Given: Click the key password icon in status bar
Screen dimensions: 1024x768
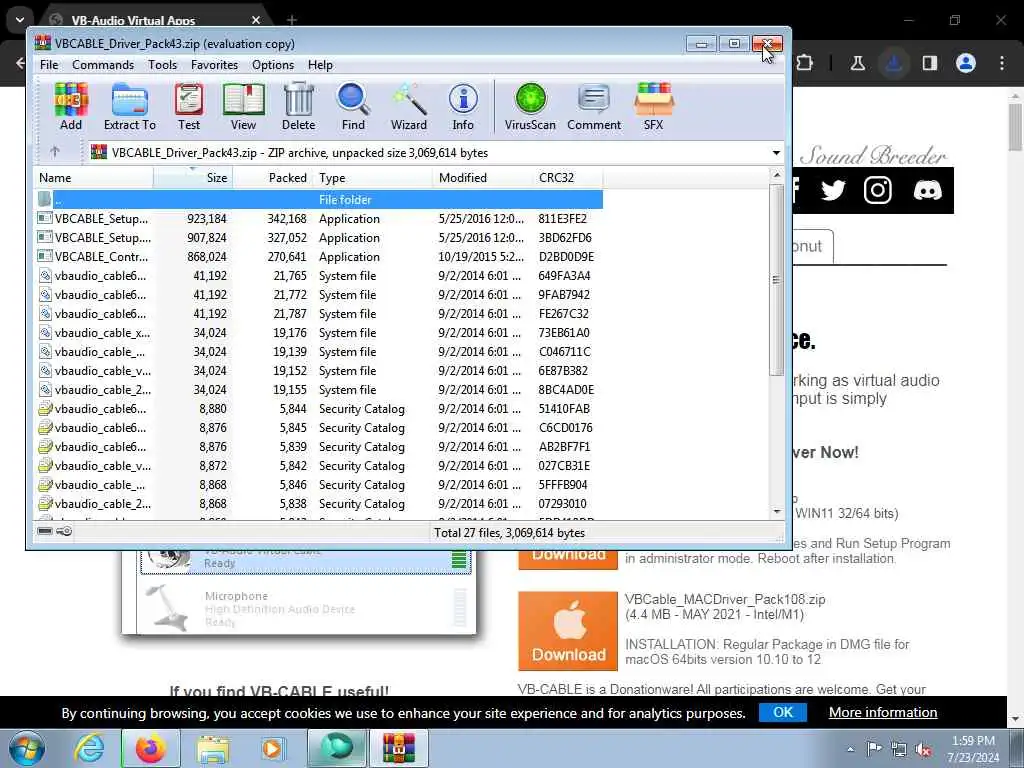Looking at the screenshot, I should [x=64, y=532].
